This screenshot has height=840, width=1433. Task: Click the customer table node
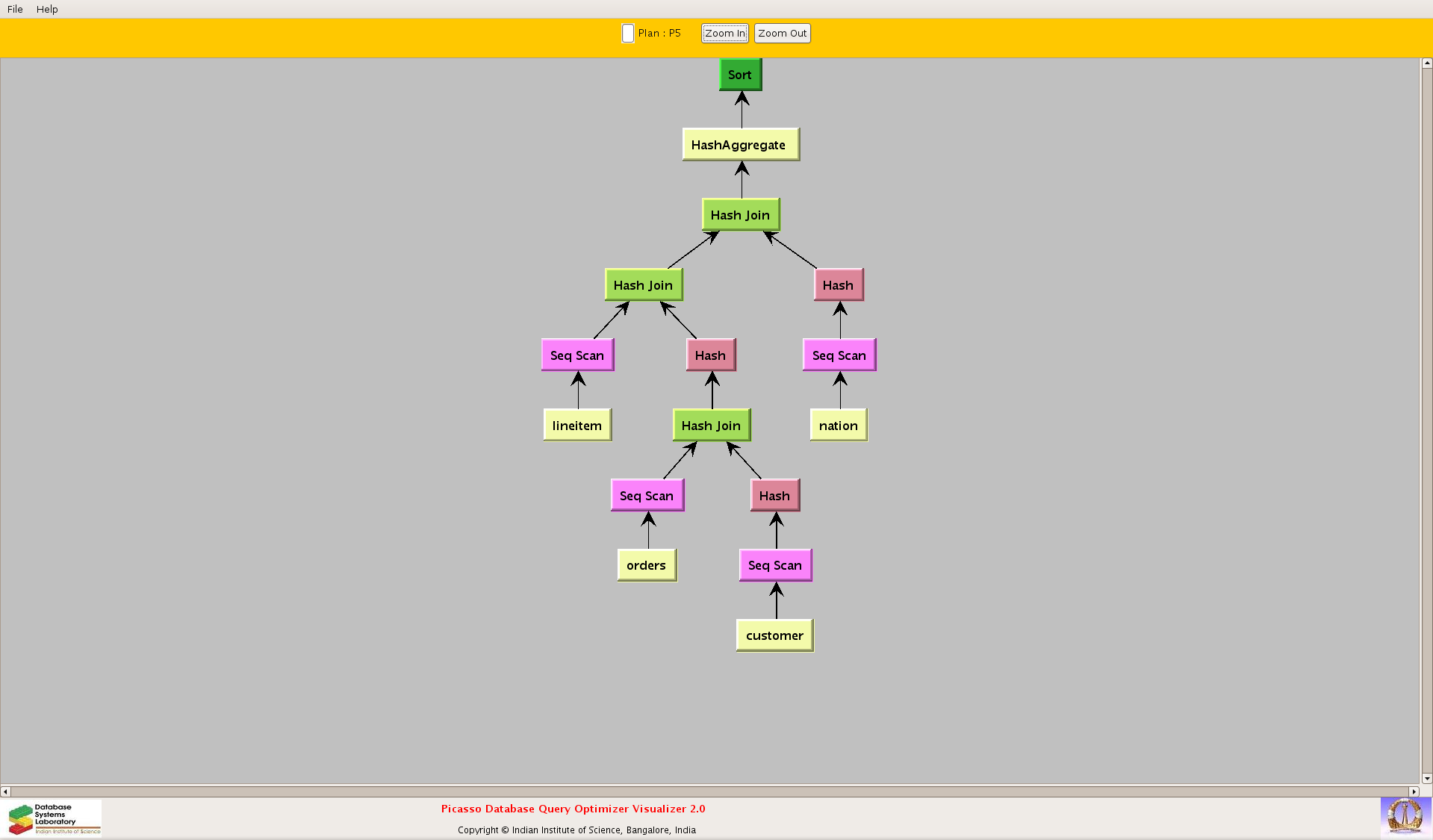774,635
